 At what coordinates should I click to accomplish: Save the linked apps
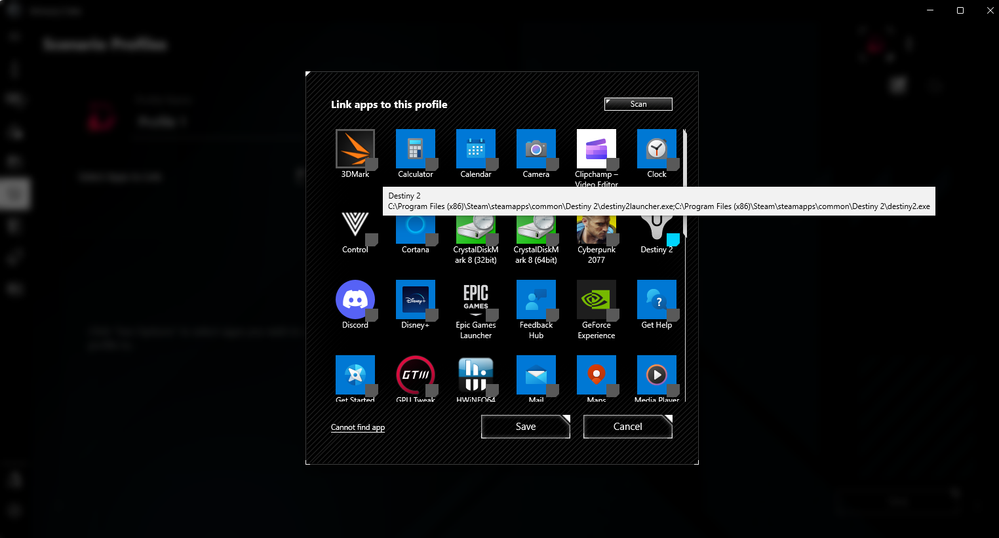tap(526, 426)
